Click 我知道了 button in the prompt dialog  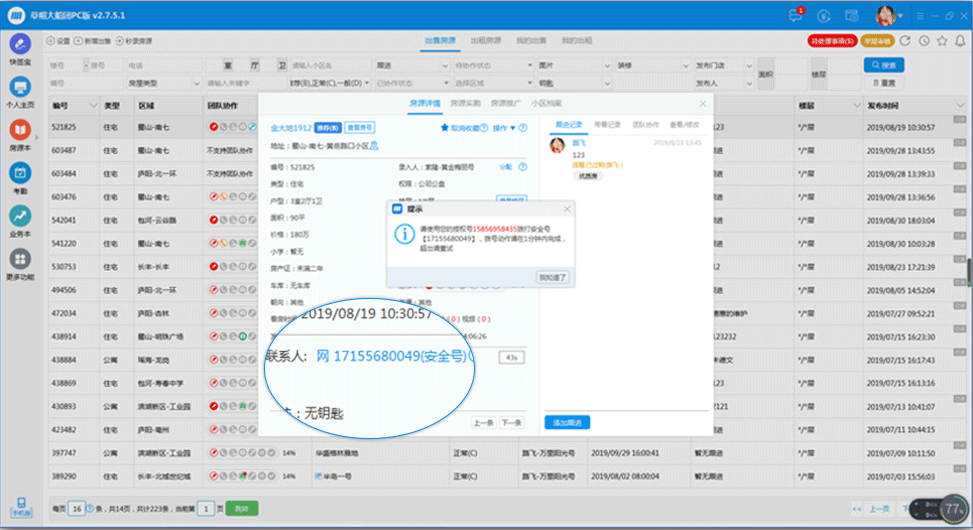pos(553,277)
